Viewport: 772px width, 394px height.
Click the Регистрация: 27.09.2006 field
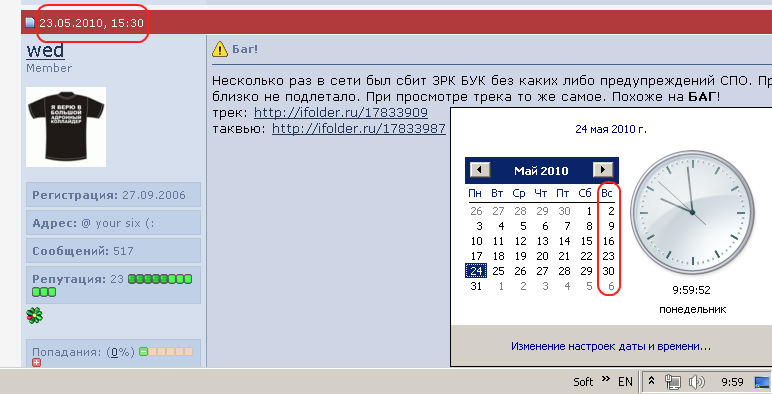click(x=113, y=195)
